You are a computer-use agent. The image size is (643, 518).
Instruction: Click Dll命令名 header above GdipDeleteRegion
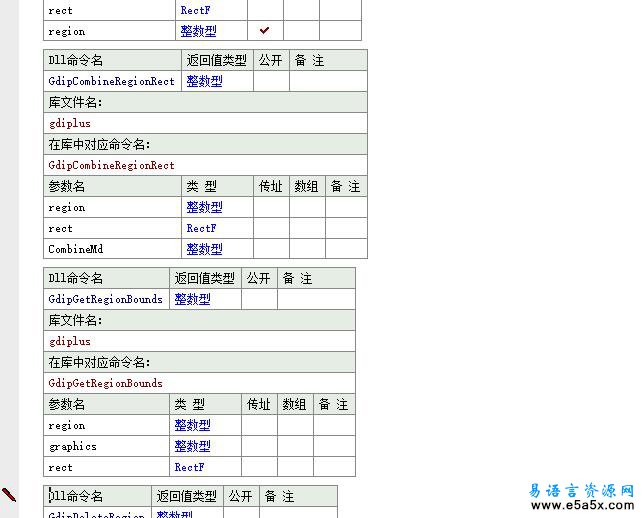coord(97,496)
